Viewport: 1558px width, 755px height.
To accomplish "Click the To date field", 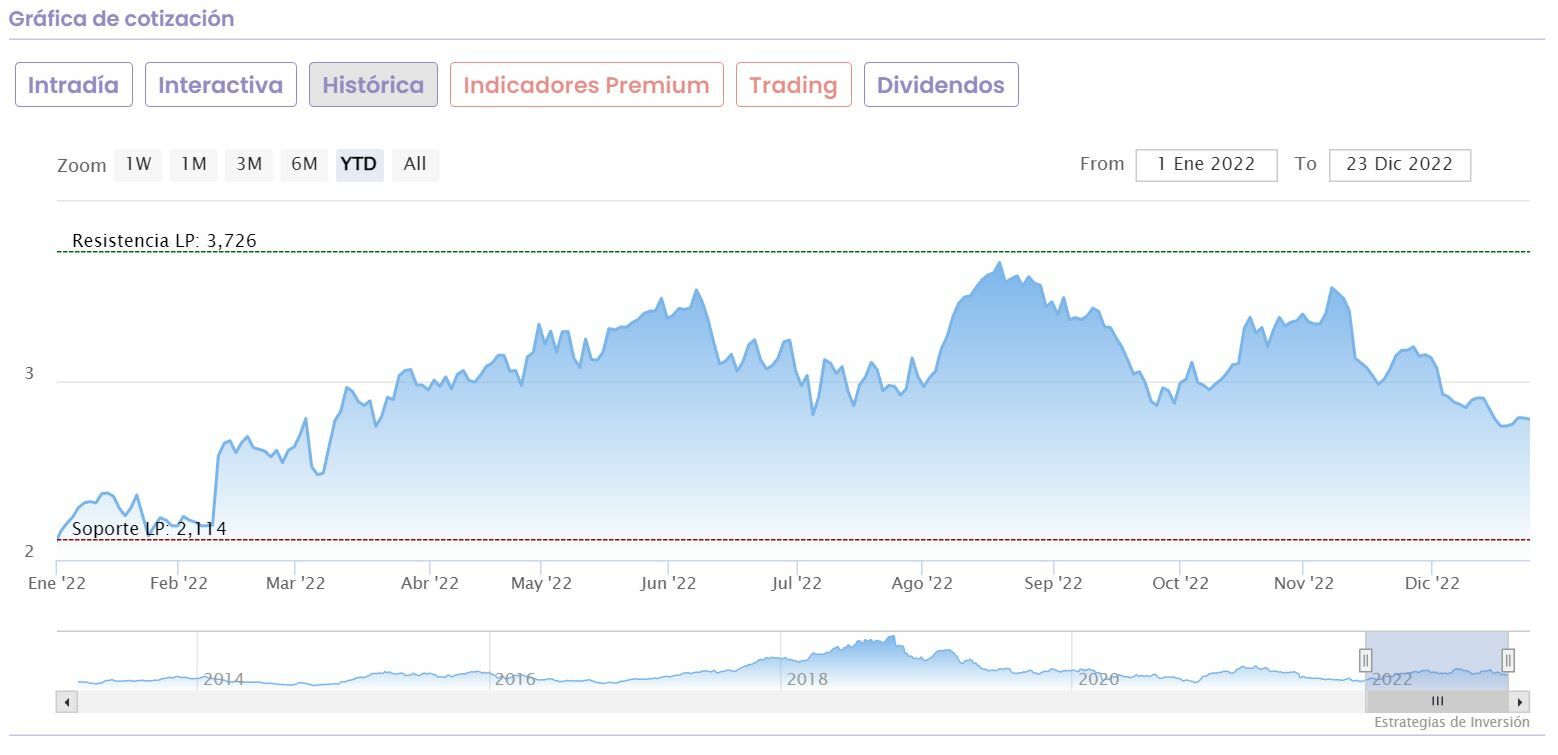I will [x=1399, y=165].
